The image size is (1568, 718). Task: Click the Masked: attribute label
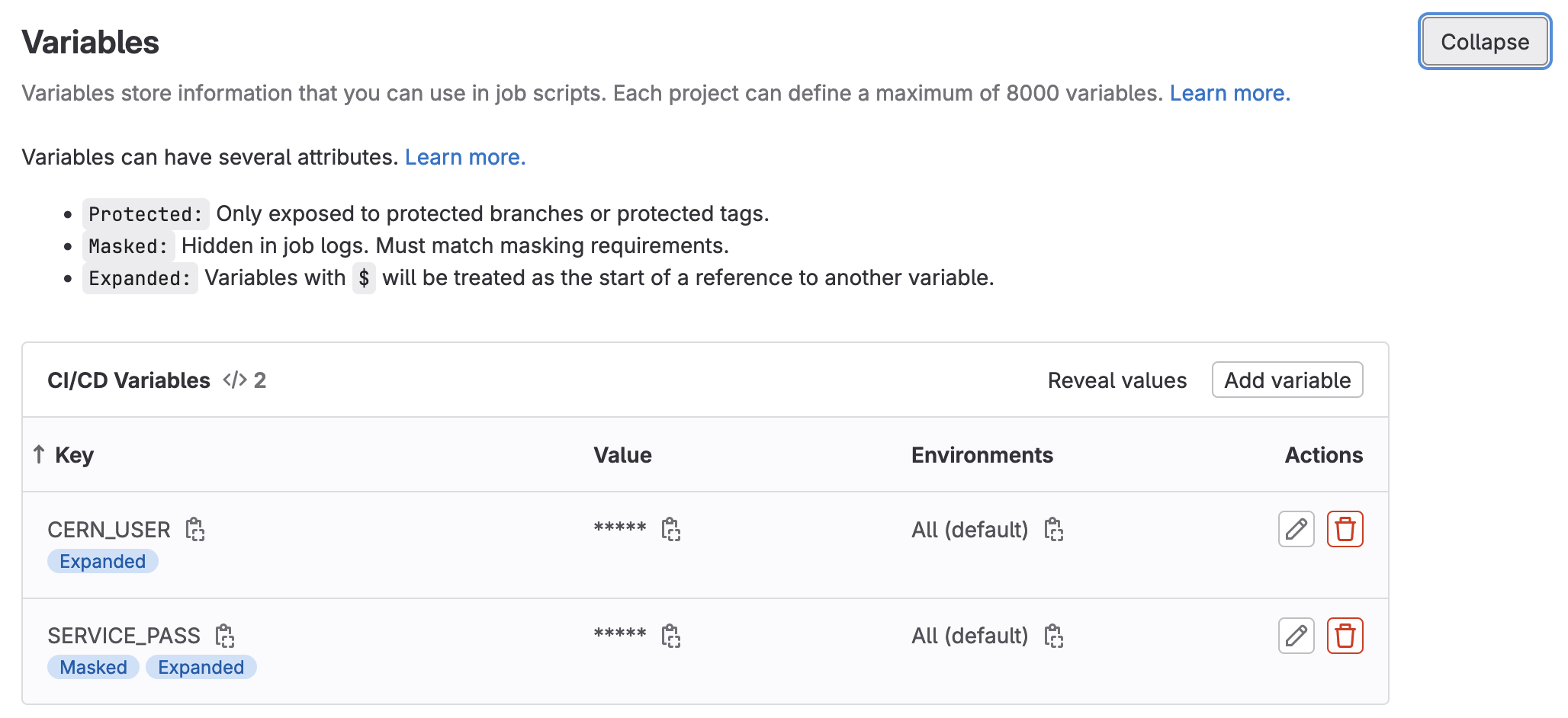click(x=128, y=246)
